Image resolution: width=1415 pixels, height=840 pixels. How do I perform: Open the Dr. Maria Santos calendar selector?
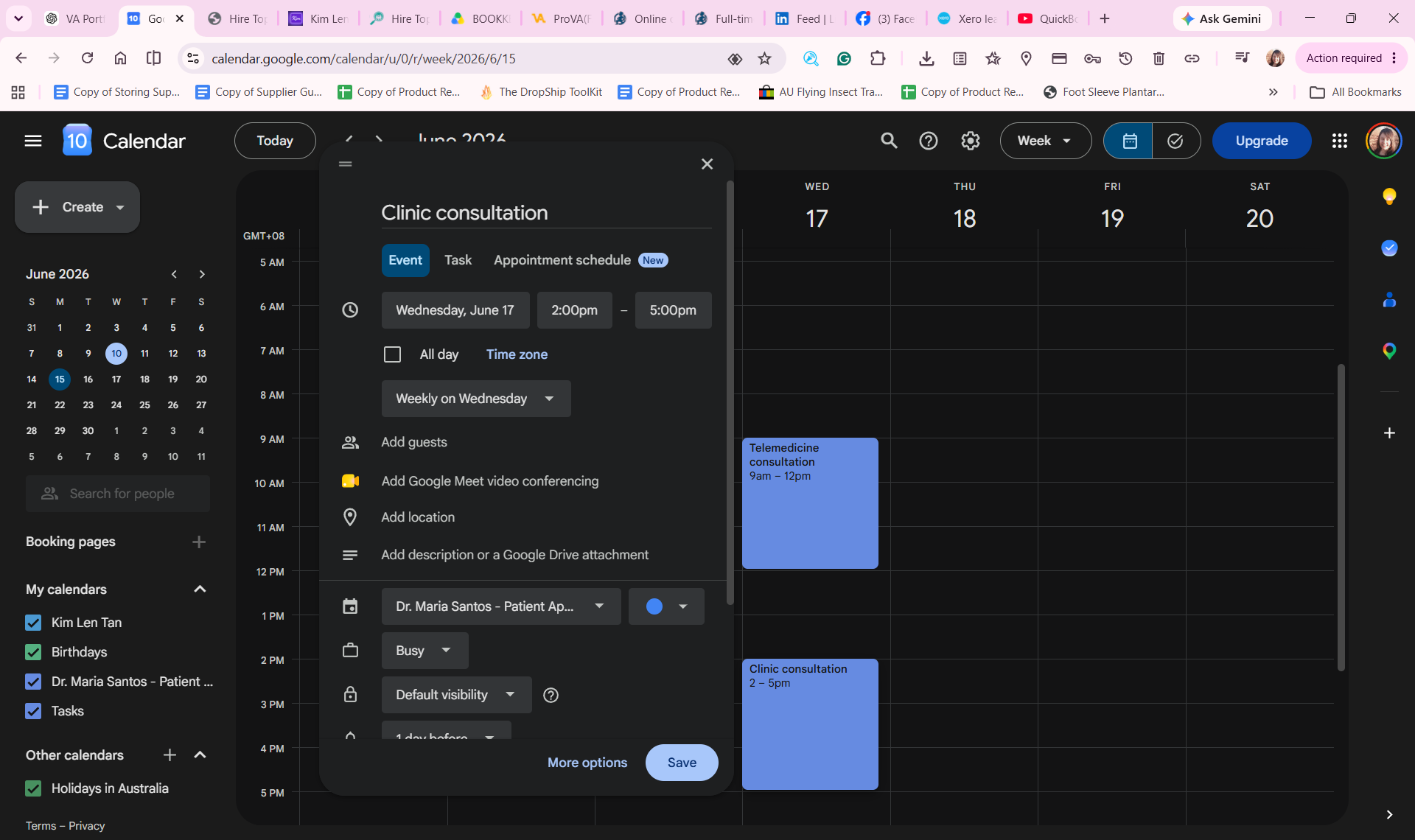(501, 606)
